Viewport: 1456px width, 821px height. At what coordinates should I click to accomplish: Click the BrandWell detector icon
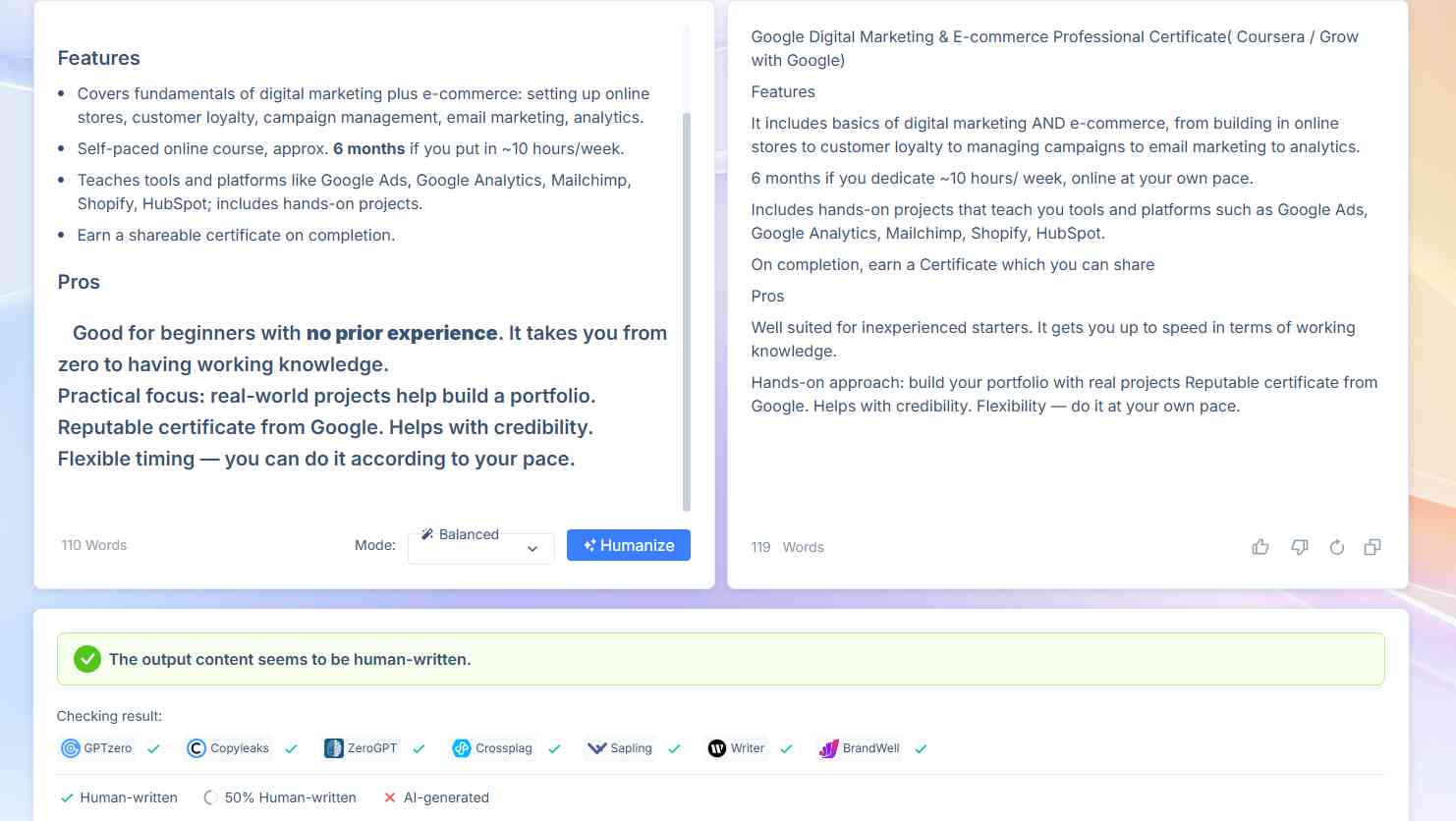coord(829,748)
